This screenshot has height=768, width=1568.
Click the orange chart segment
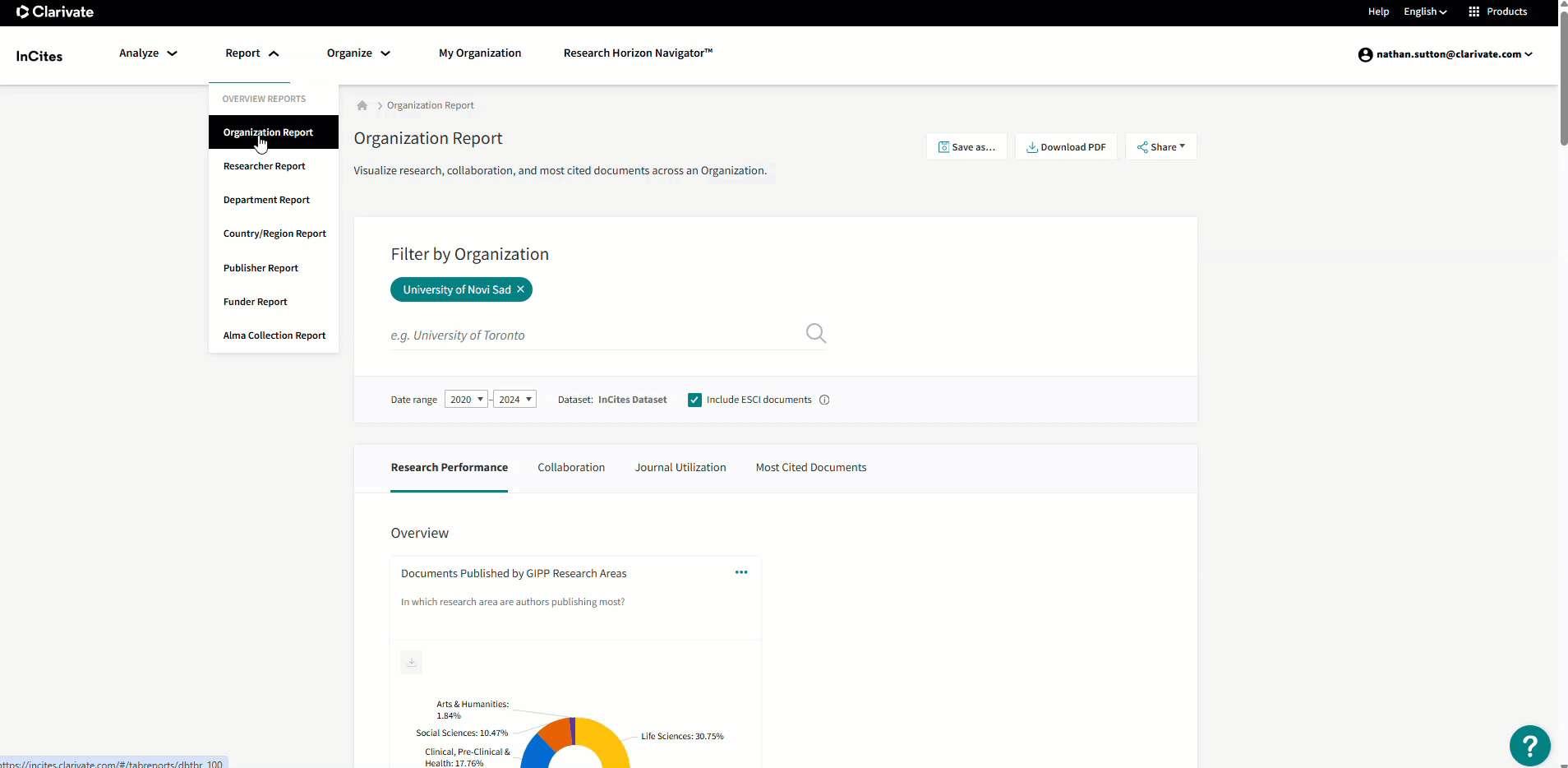[x=556, y=732]
